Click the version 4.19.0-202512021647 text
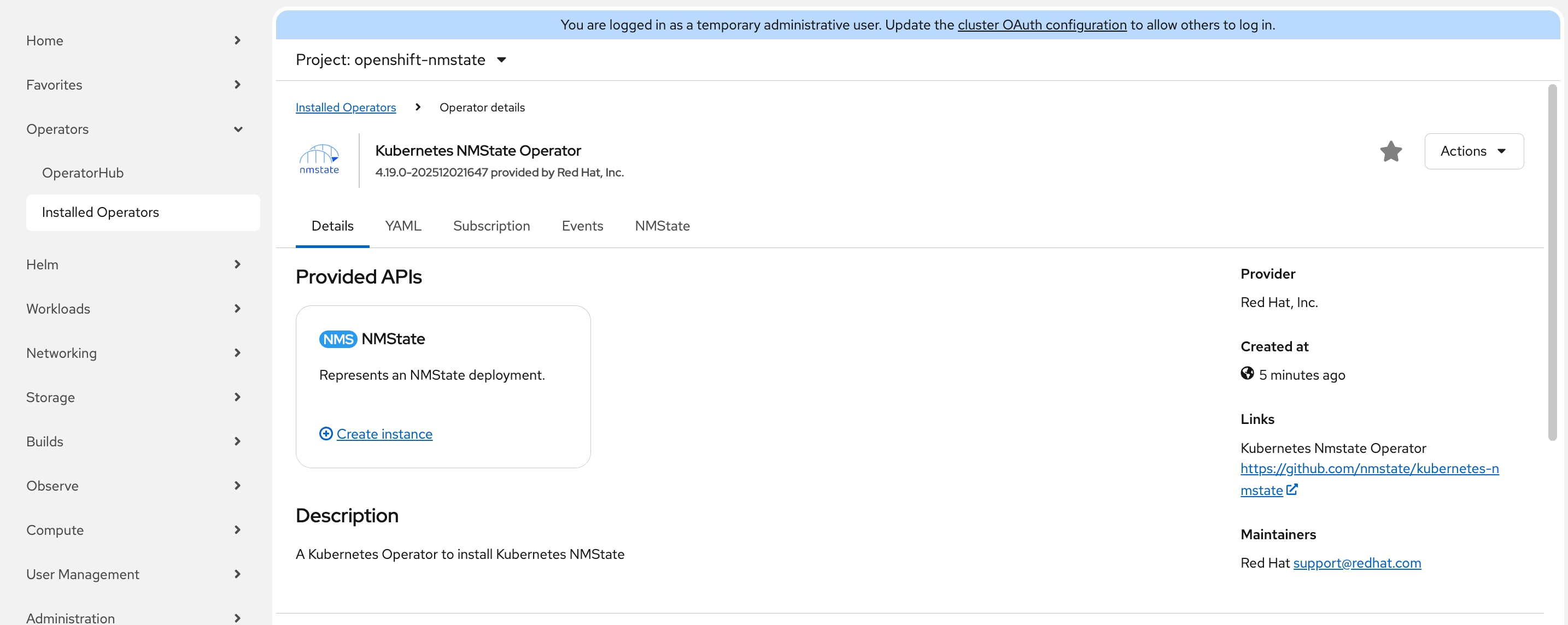The image size is (1568, 625). tap(431, 173)
